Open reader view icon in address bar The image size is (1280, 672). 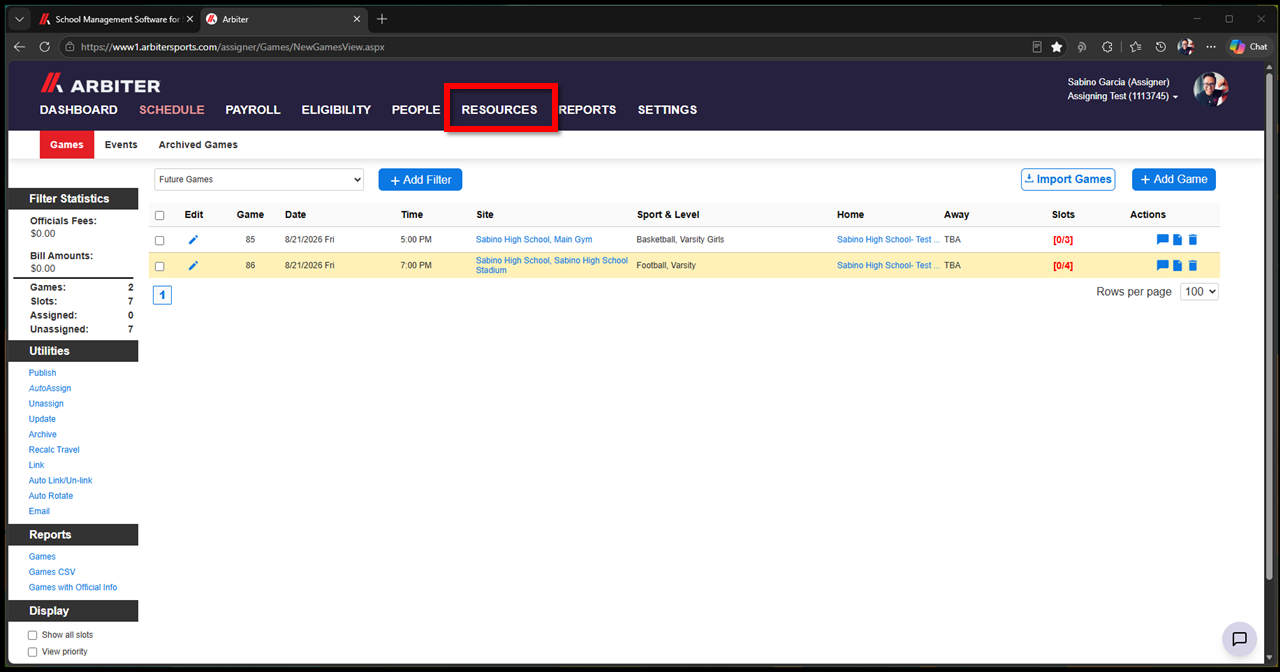click(1037, 47)
